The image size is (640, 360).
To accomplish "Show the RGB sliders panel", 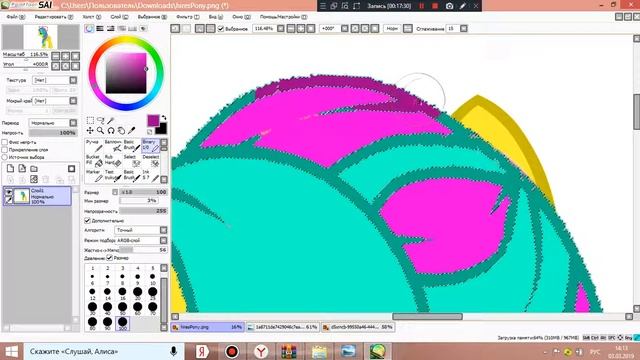I will [100, 29].
